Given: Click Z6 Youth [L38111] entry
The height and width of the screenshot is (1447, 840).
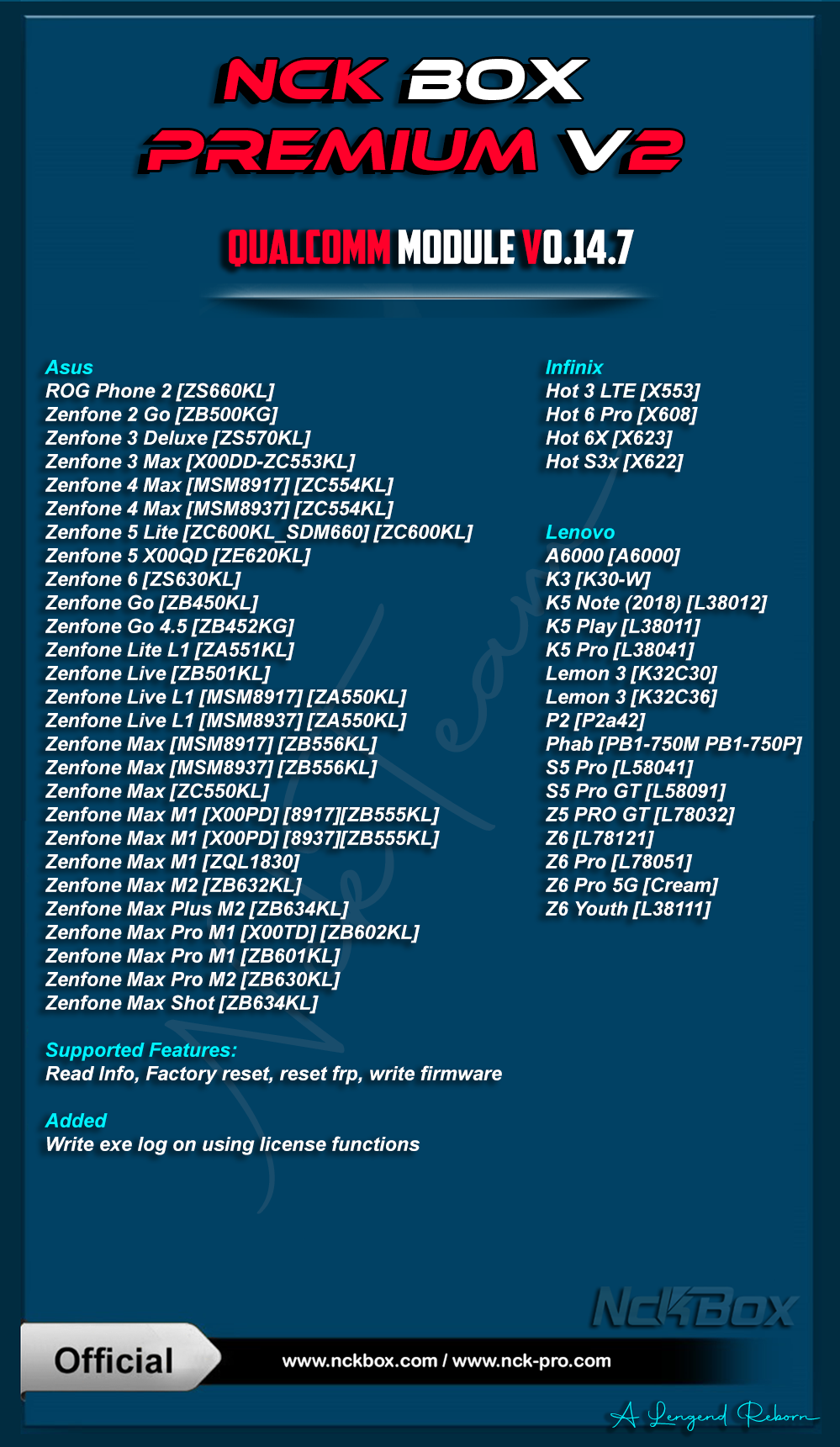Looking at the screenshot, I should pos(628,909).
